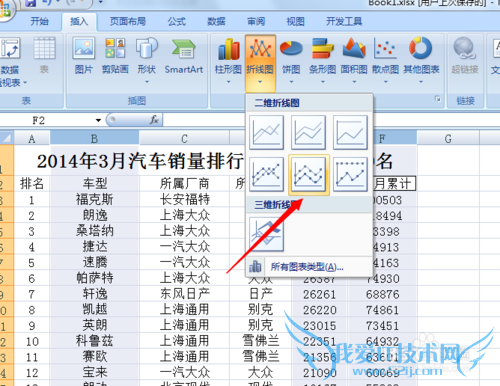Select the cell 赛欧

coord(95,357)
